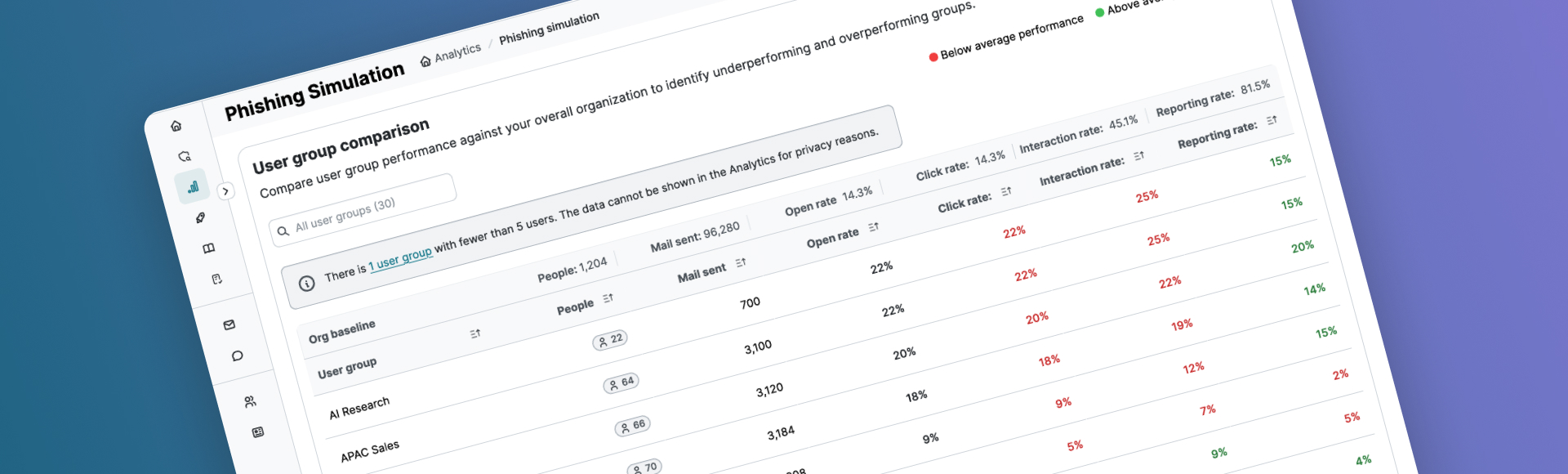Click the ID card icon in sidebar
Viewport: 1568px width, 474px height.
point(258,432)
